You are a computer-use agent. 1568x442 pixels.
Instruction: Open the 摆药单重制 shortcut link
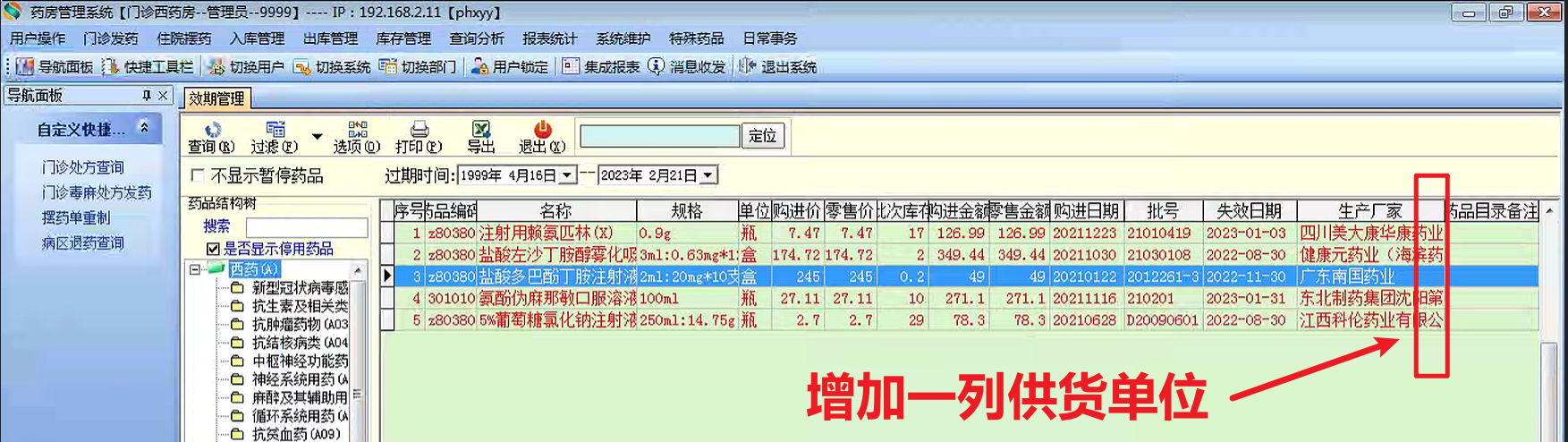click(76, 217)
